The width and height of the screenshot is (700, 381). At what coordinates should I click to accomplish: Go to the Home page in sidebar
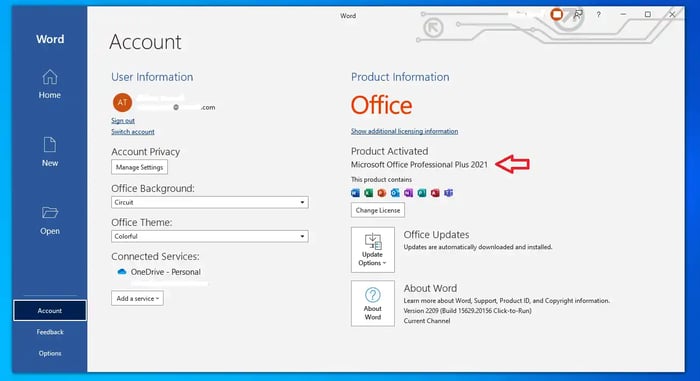click(x=50, y=84)
